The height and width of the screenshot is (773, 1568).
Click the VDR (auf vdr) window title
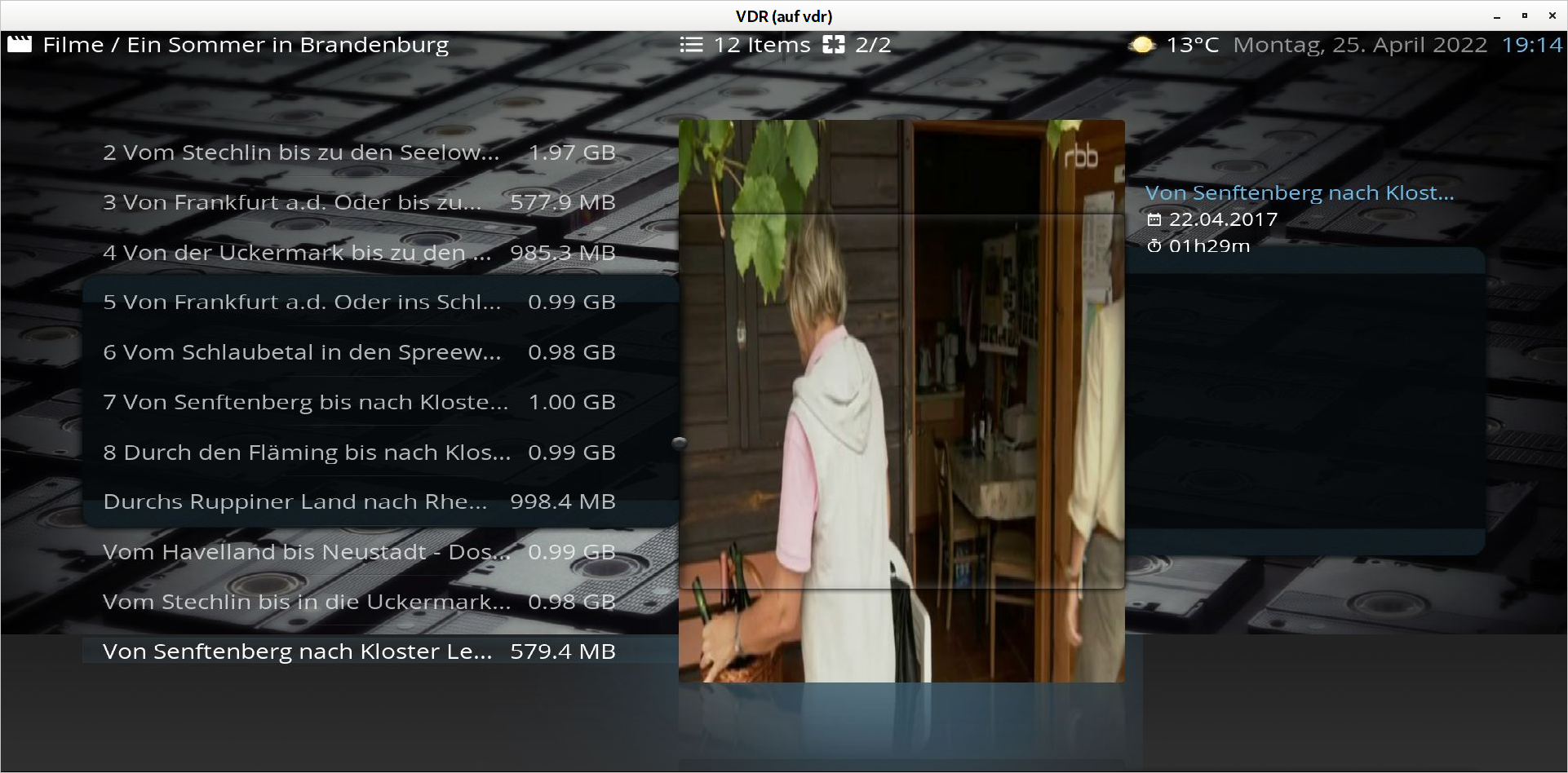coord(784,16)
